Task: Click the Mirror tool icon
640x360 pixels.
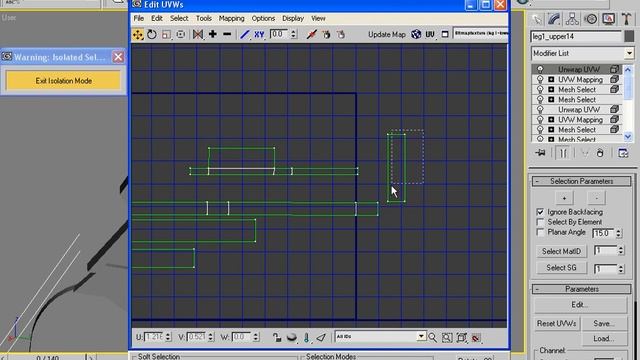Action: coord(198,35)
